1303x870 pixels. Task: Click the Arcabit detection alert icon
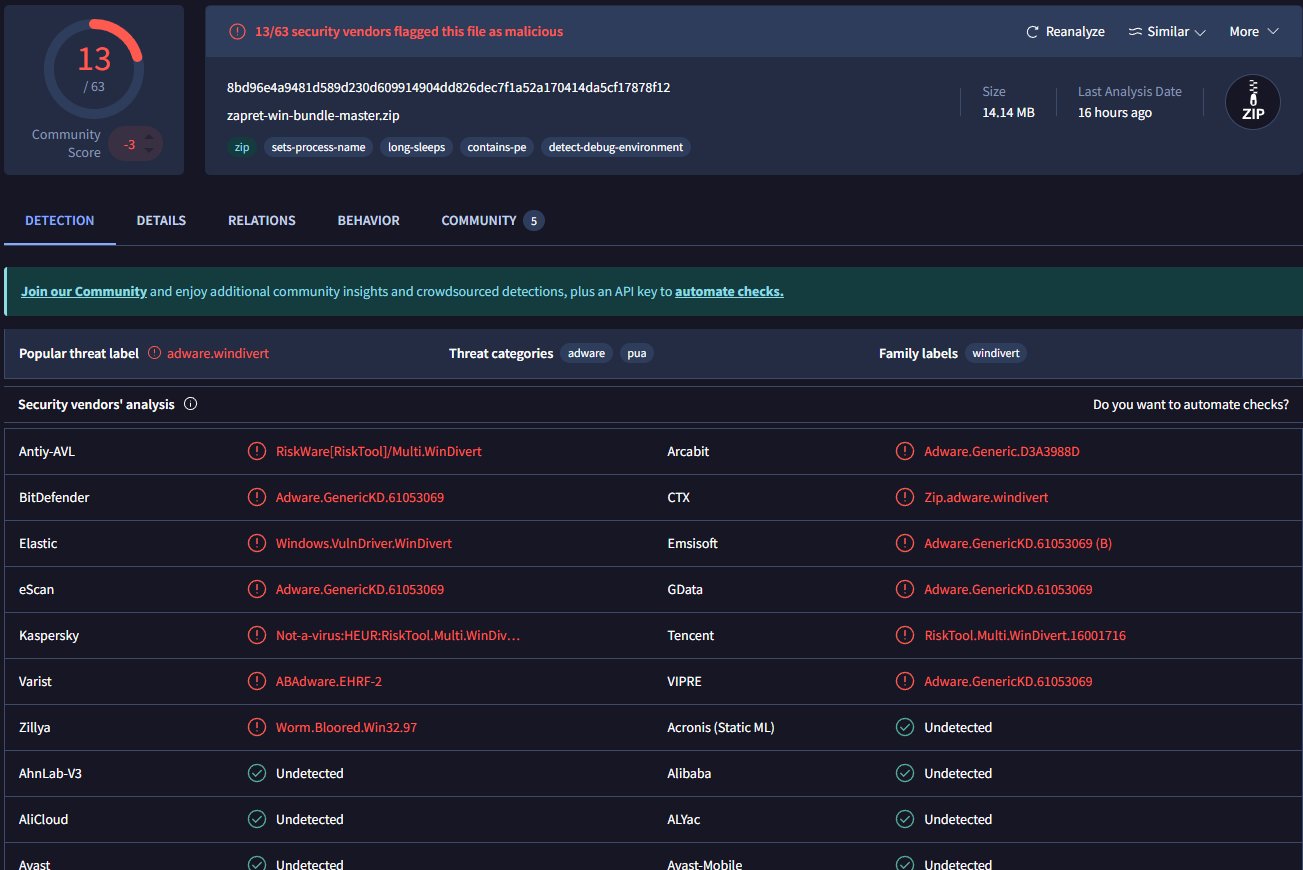905,452
